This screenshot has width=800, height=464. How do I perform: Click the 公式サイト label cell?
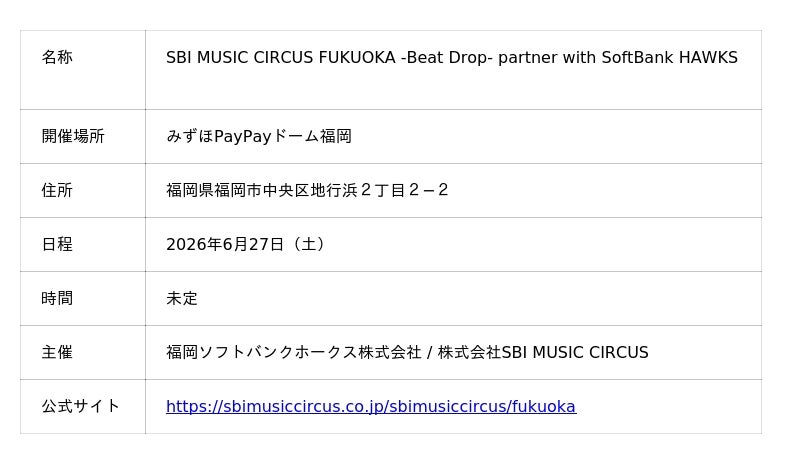pyautogui.click(x=81, y=406)
